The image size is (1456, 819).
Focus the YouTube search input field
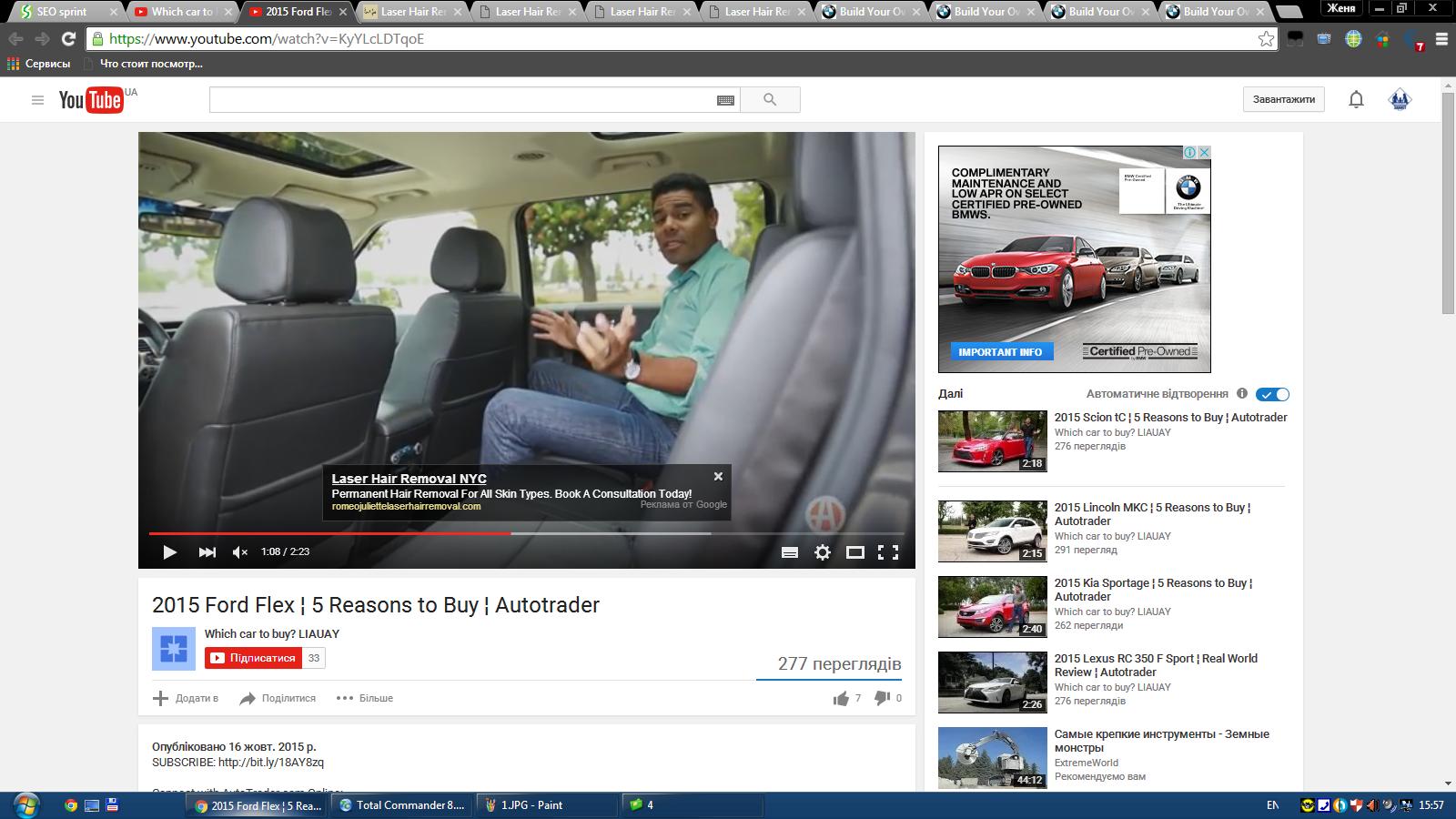463,100
